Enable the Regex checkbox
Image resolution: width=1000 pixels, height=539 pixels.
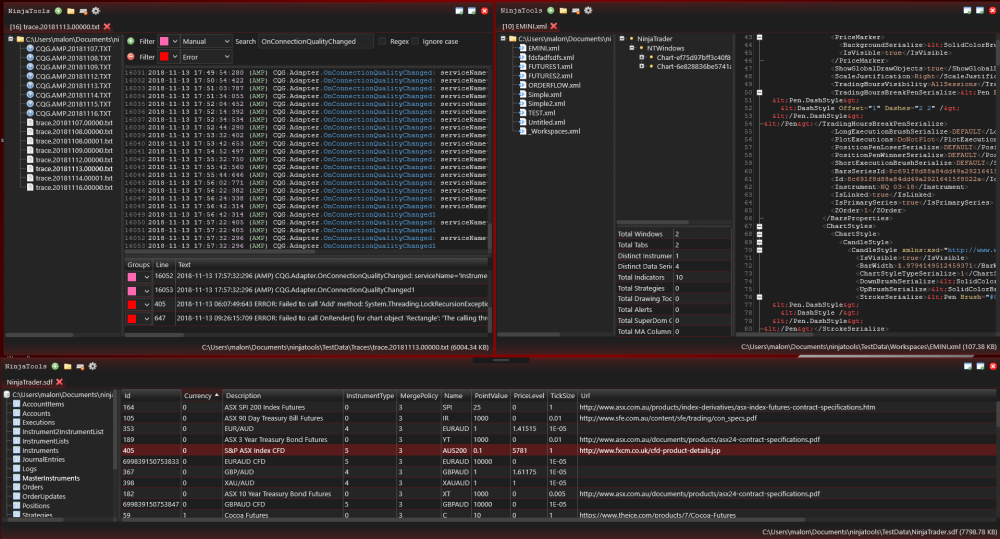pyautogui.click(x=382, y=42)
